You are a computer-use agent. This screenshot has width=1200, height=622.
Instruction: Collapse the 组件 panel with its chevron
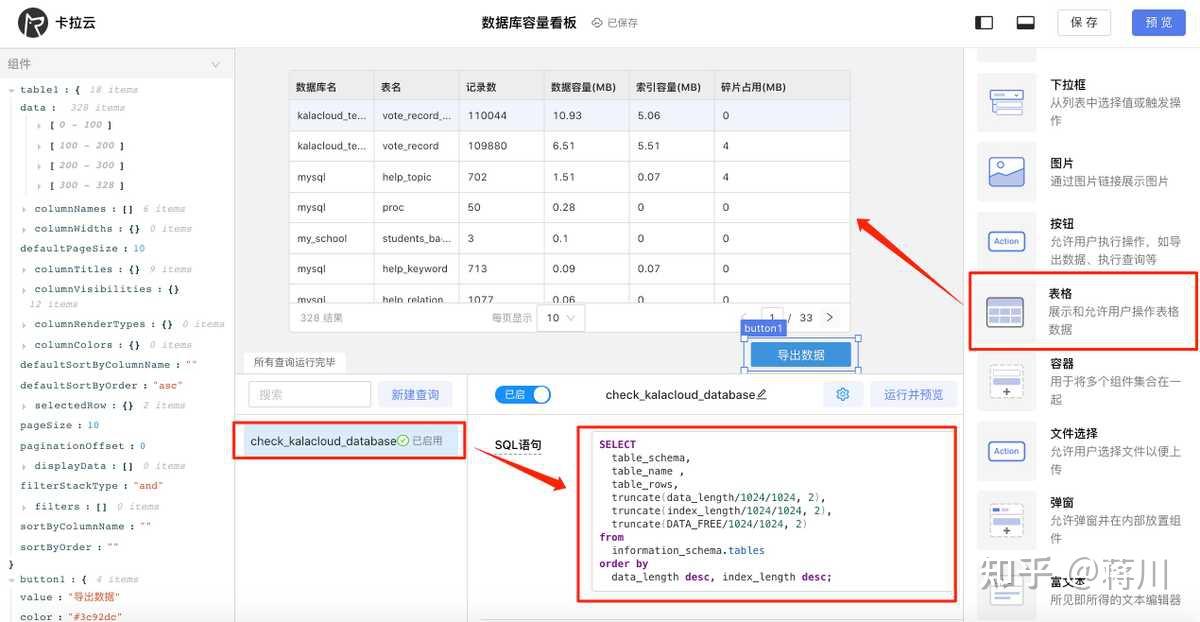point(217,62)
